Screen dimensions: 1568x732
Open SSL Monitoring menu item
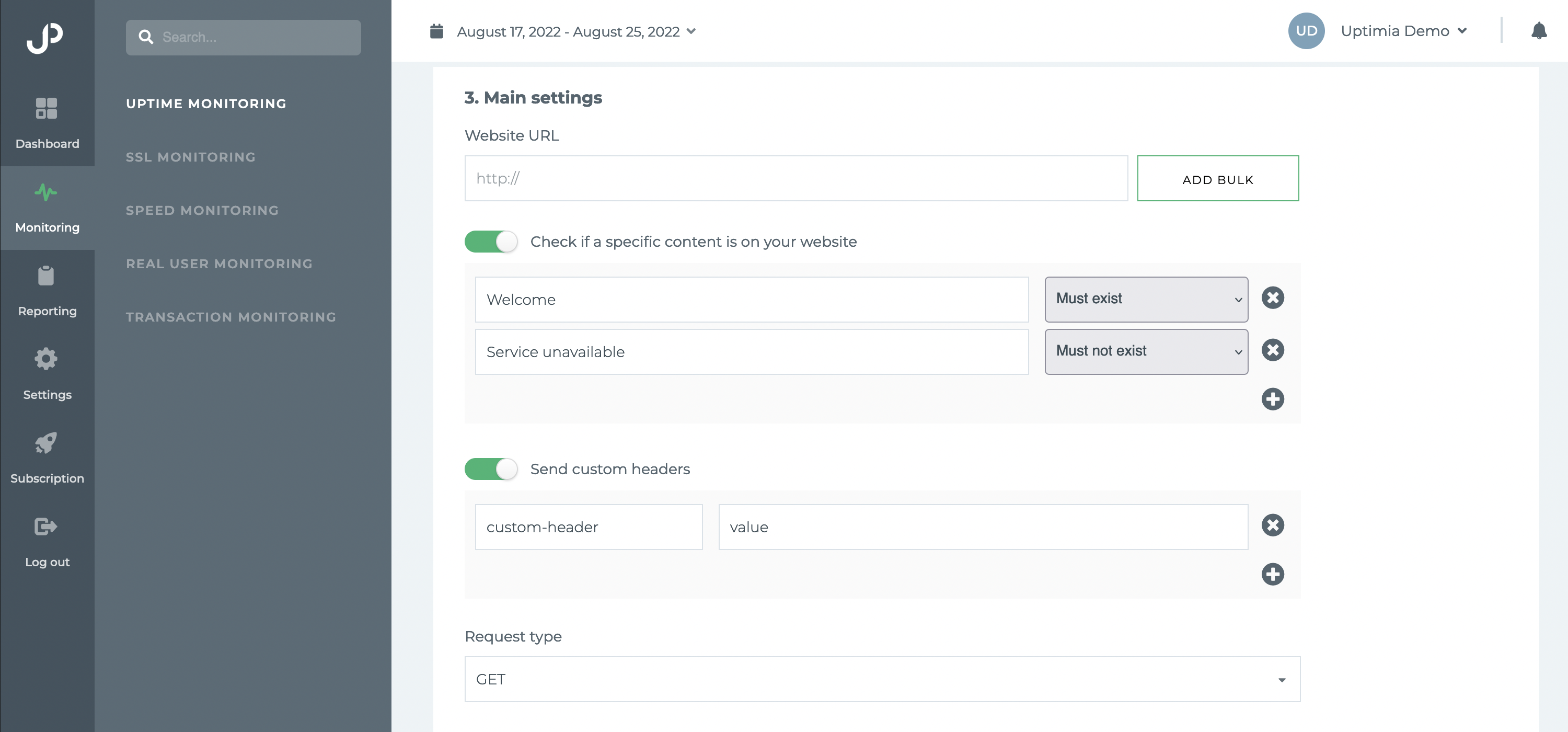click(x=191, y=157)
